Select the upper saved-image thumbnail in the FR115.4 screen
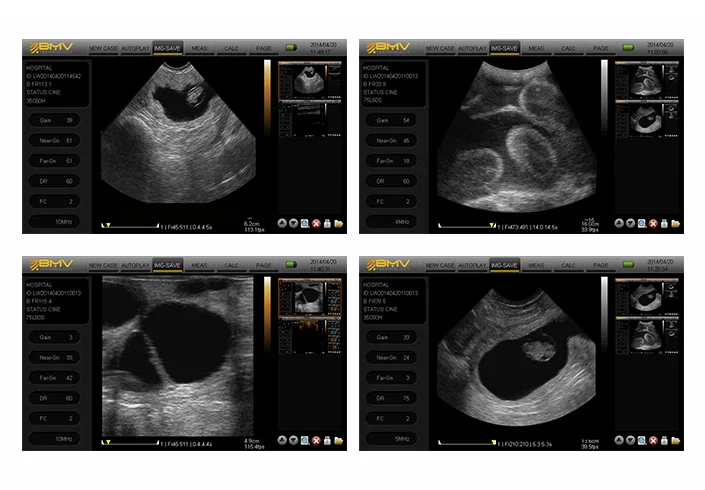Image resolution: width=705 pixels, height=490 pixels. coord(310,297)
